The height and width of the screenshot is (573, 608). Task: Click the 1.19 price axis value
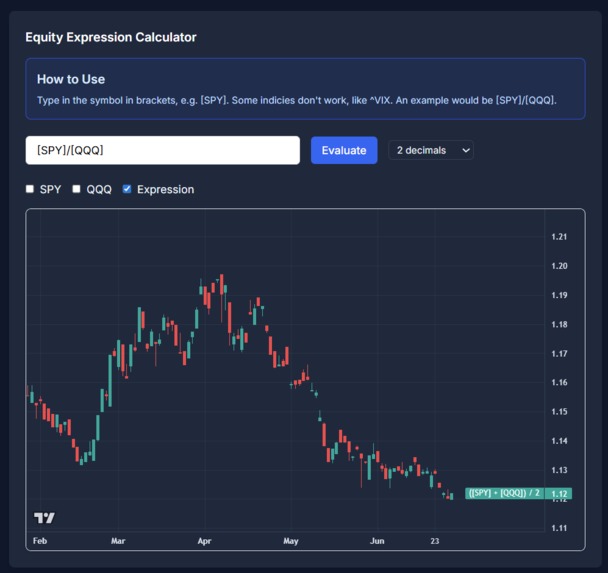point(559,295)
